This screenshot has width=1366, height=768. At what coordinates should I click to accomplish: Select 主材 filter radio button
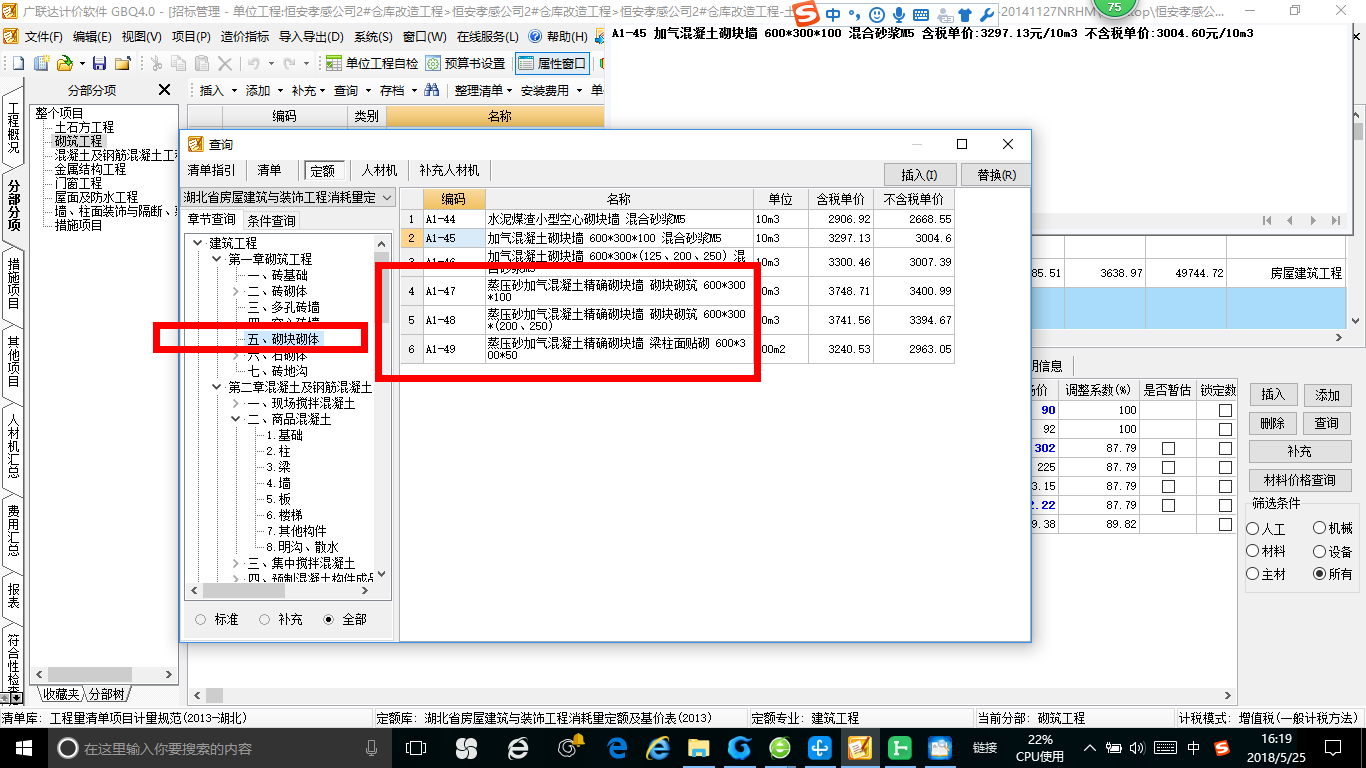coord(1253,574)
